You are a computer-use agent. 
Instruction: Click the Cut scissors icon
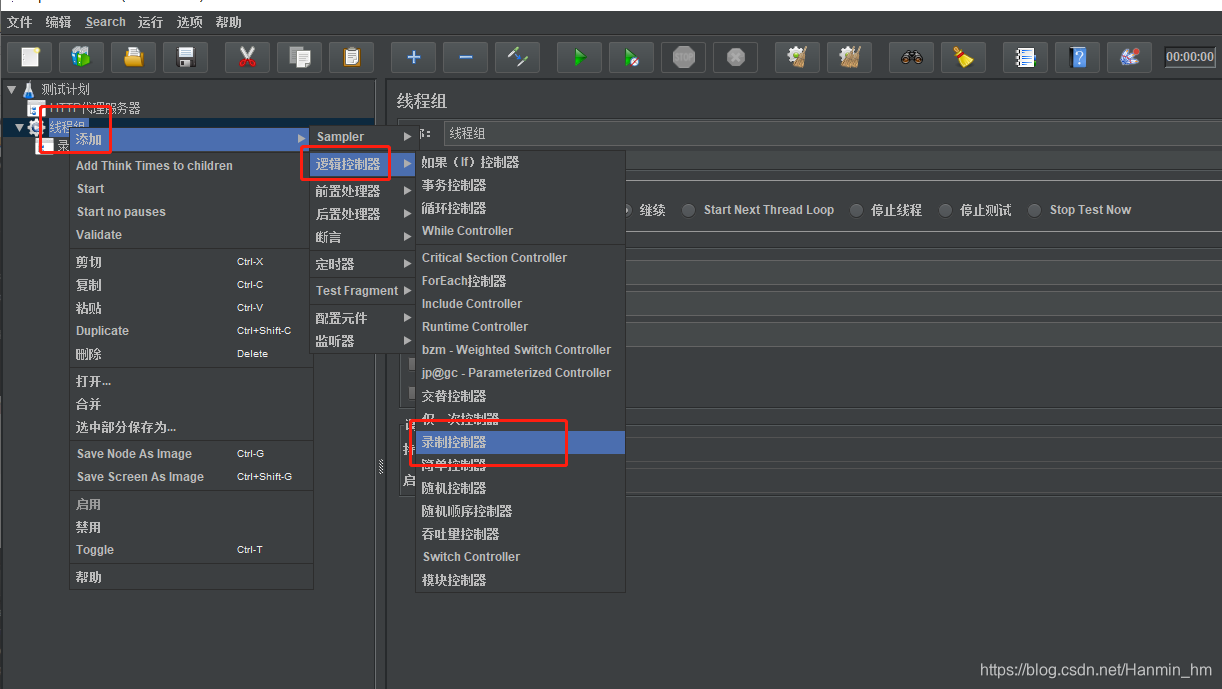247,57
